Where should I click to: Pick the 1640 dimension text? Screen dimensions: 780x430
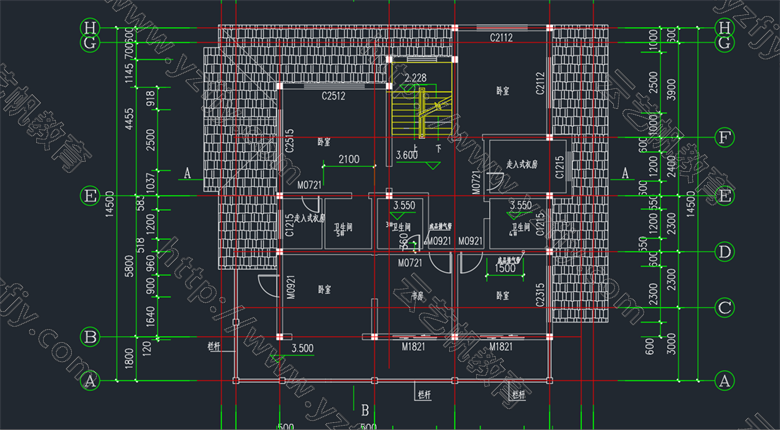tap(150, 317)
